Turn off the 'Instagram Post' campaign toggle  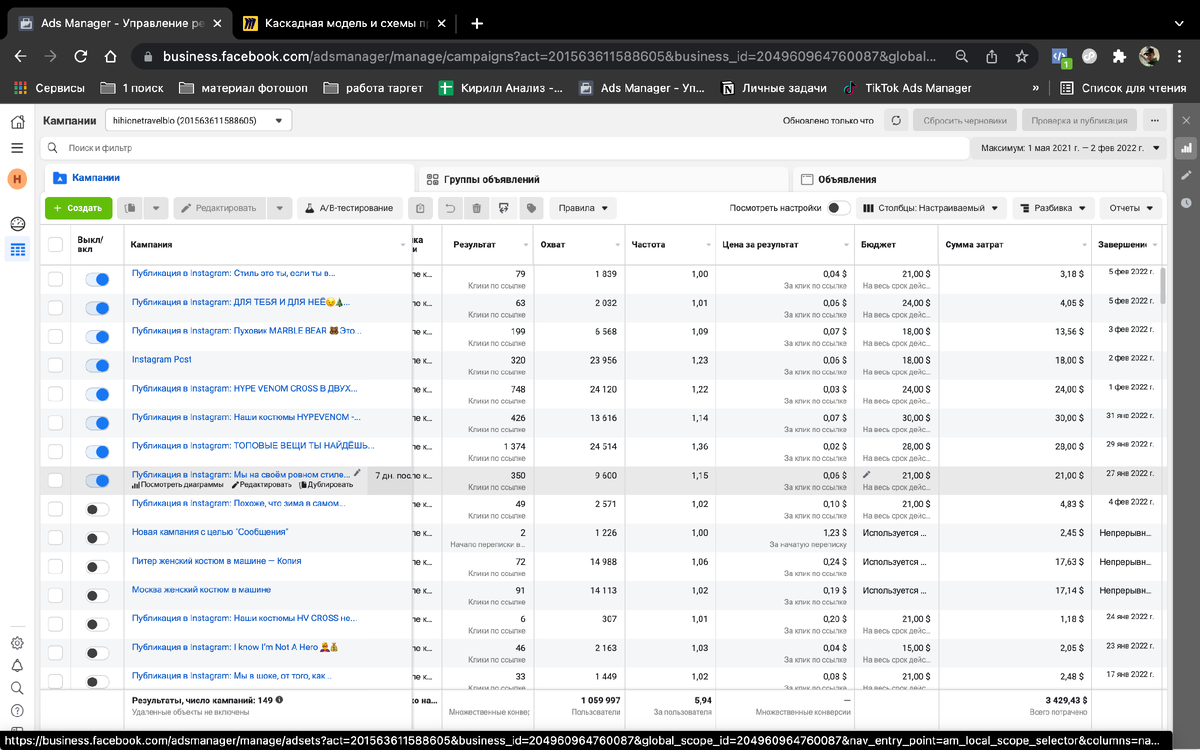coord(97,366)
